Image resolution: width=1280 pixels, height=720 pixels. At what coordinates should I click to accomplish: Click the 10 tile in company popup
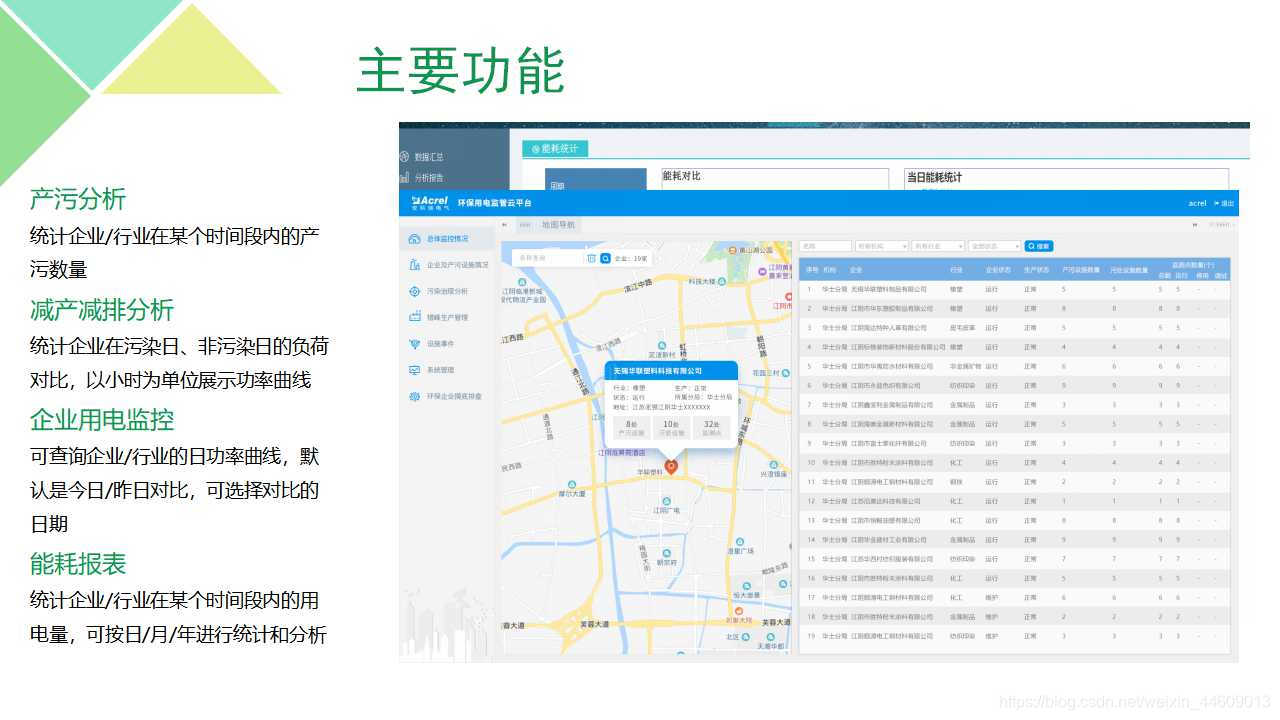(x=670, y=428)
